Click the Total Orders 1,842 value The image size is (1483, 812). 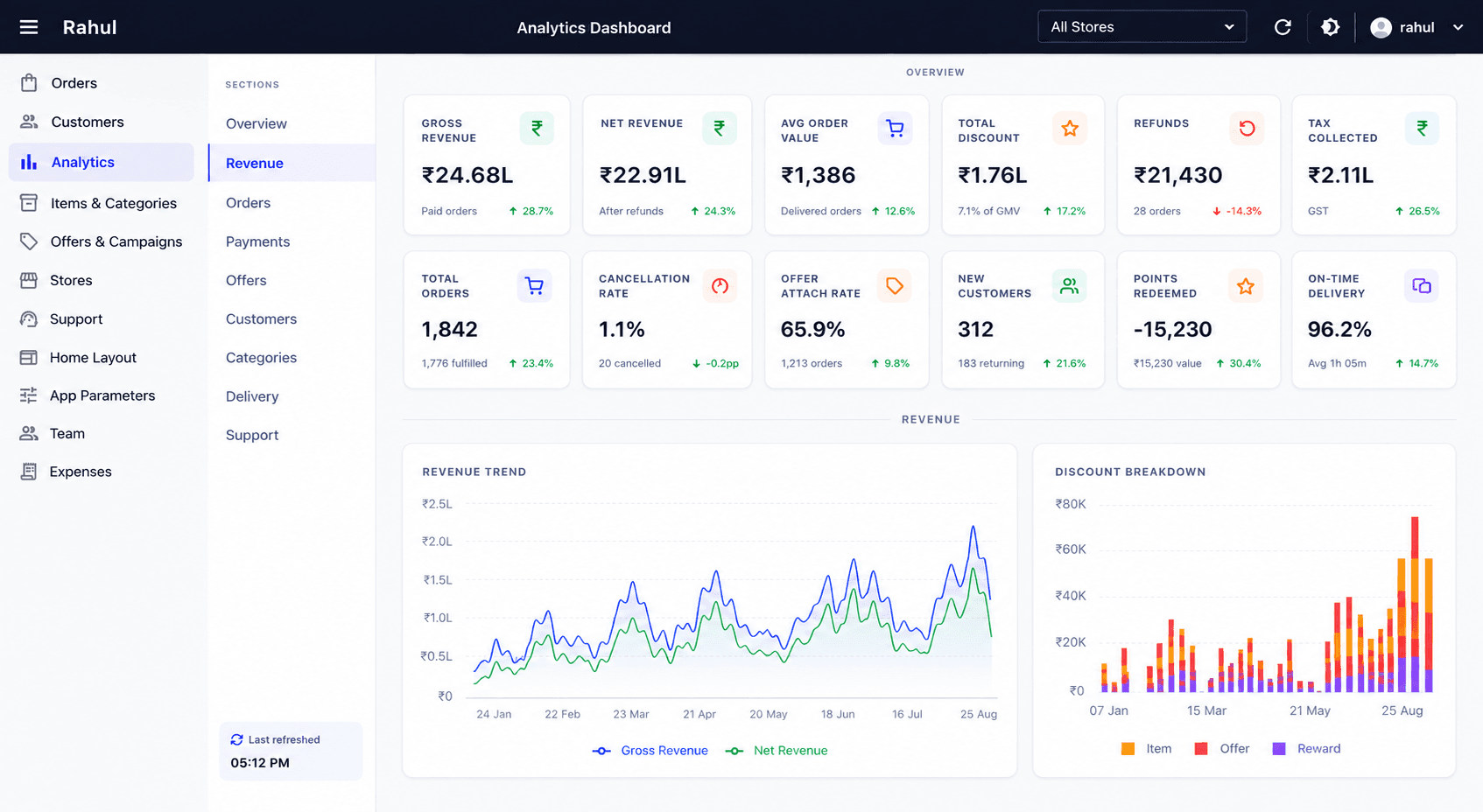(x=450, y=330)
